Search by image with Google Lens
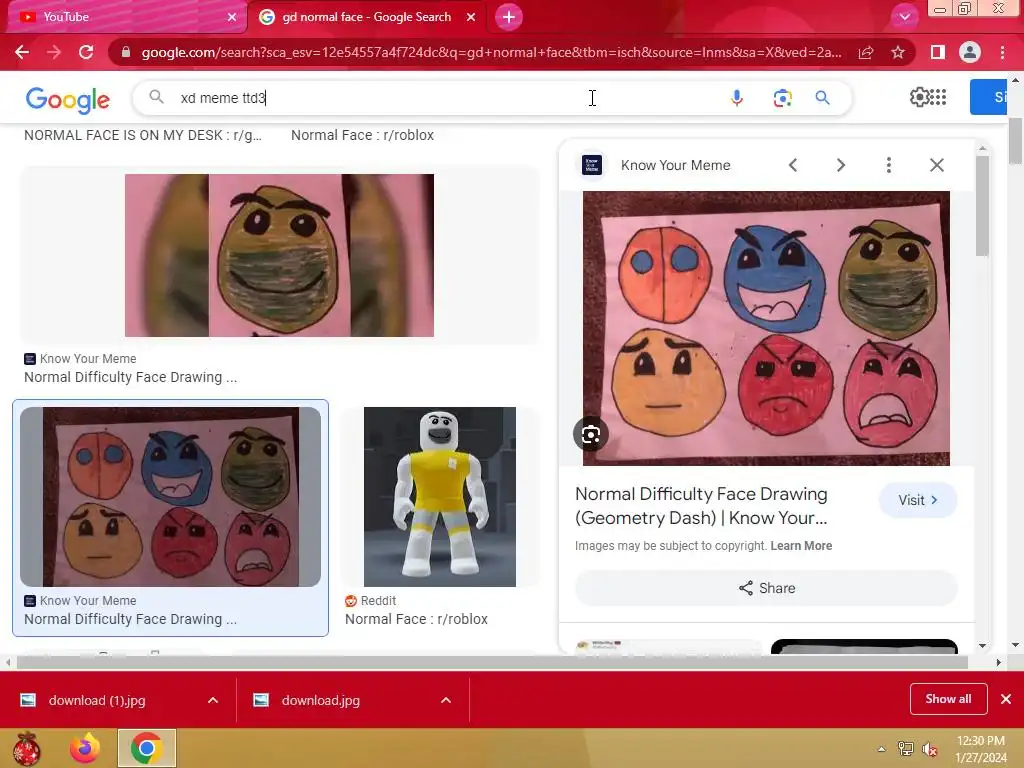 [x=782, y=98]
